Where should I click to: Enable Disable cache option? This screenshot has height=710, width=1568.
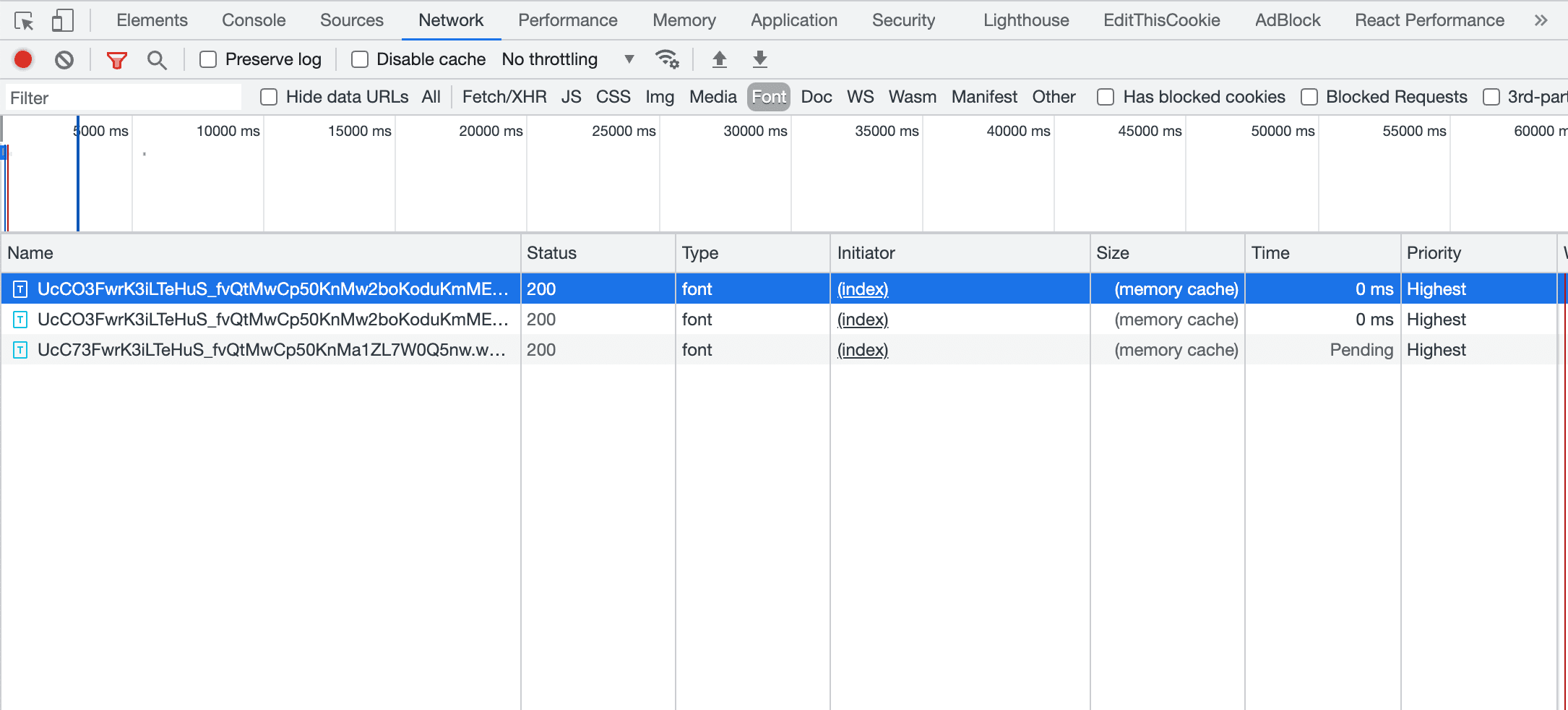360,59
